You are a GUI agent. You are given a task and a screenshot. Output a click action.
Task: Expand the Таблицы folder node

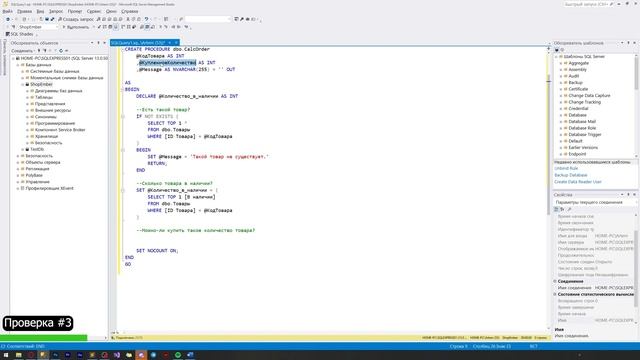tap(27, 98)
